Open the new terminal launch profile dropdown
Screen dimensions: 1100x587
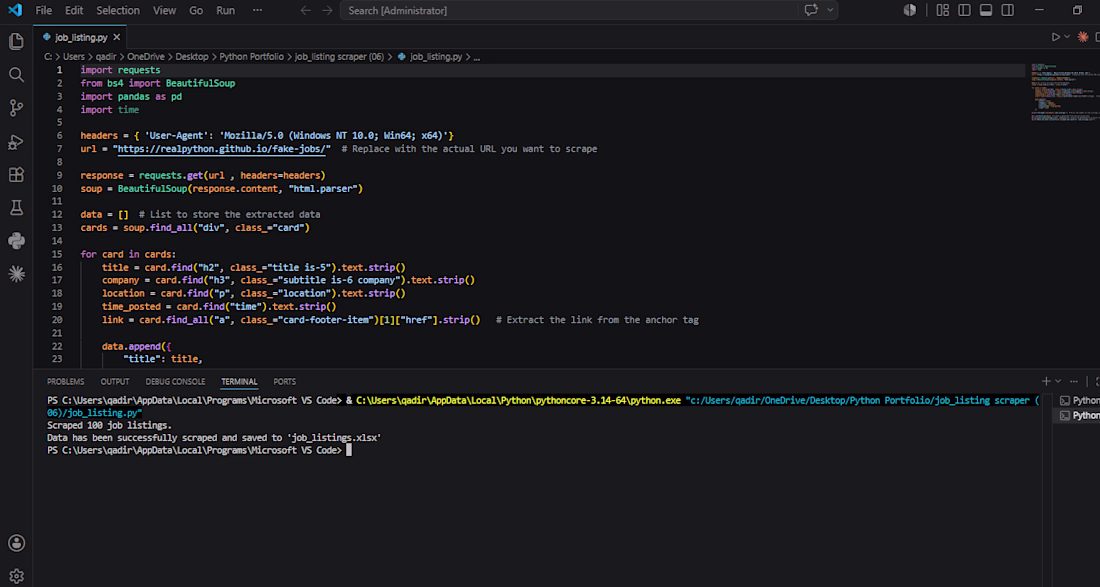pyautogui.click(x=1058, y=382)
